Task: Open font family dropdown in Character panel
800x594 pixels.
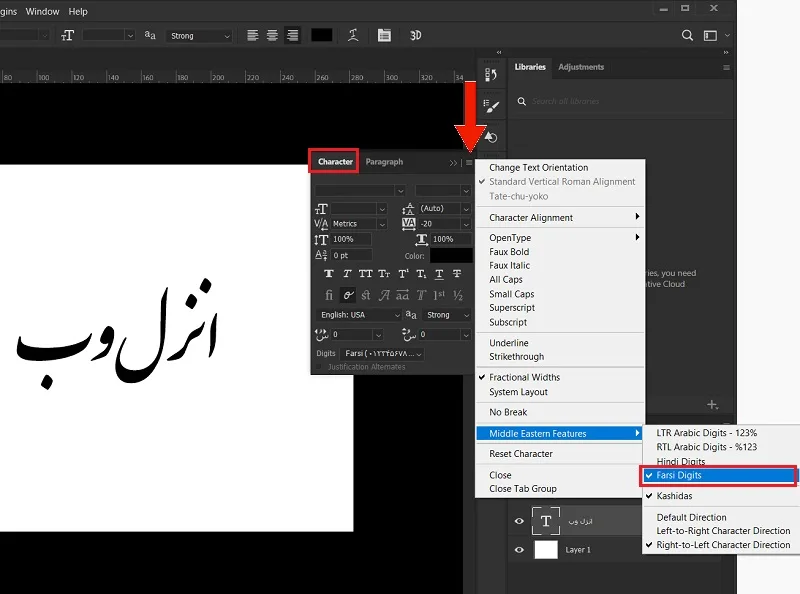Action: click(401, 191)
